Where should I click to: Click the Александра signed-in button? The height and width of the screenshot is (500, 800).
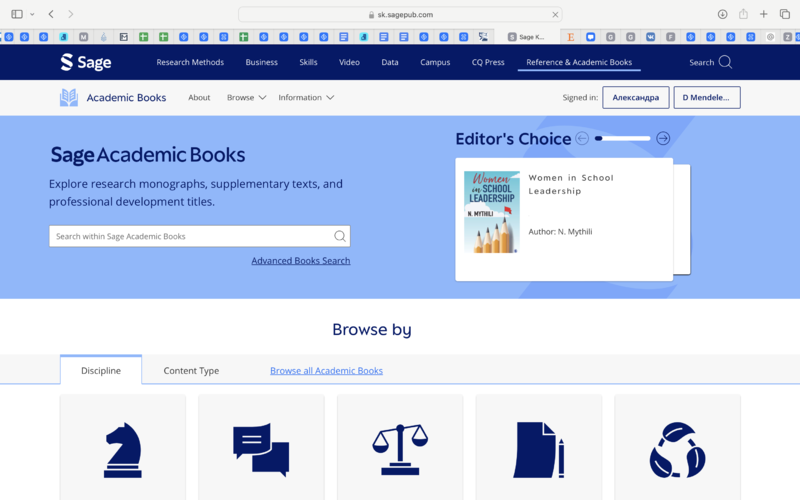[x=636, y=97]
